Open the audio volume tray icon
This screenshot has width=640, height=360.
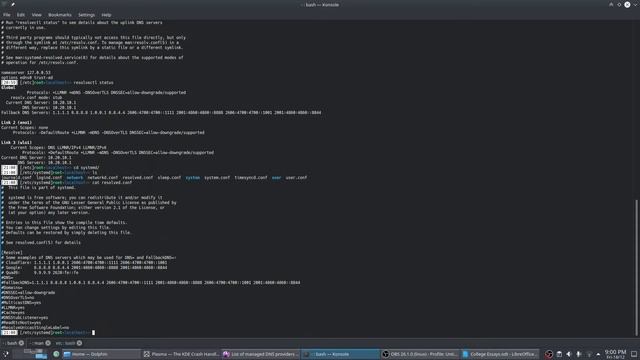(x=569, y=354)
